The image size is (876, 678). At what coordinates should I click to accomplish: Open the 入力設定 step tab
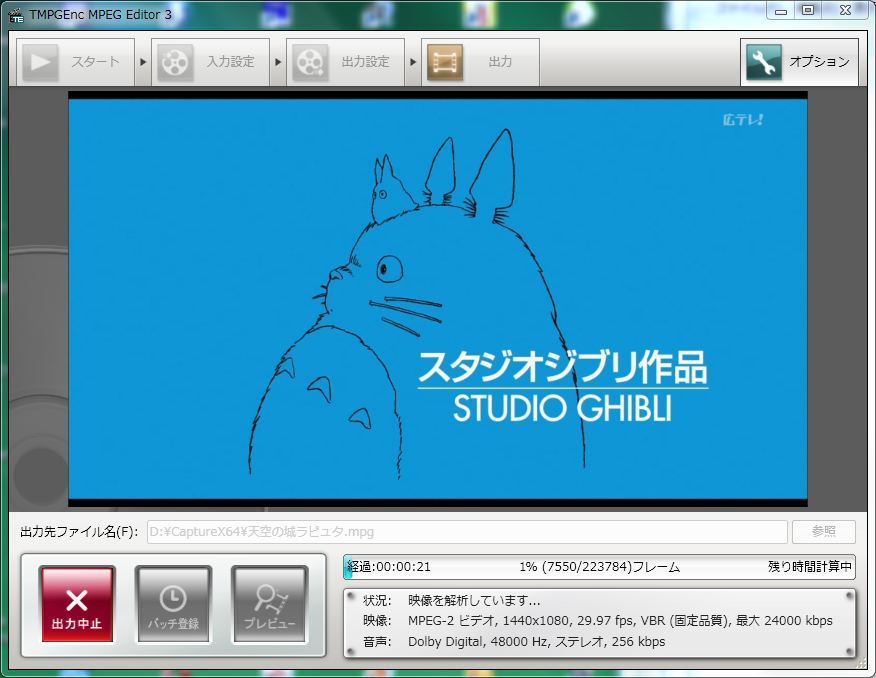pos(211,62)
